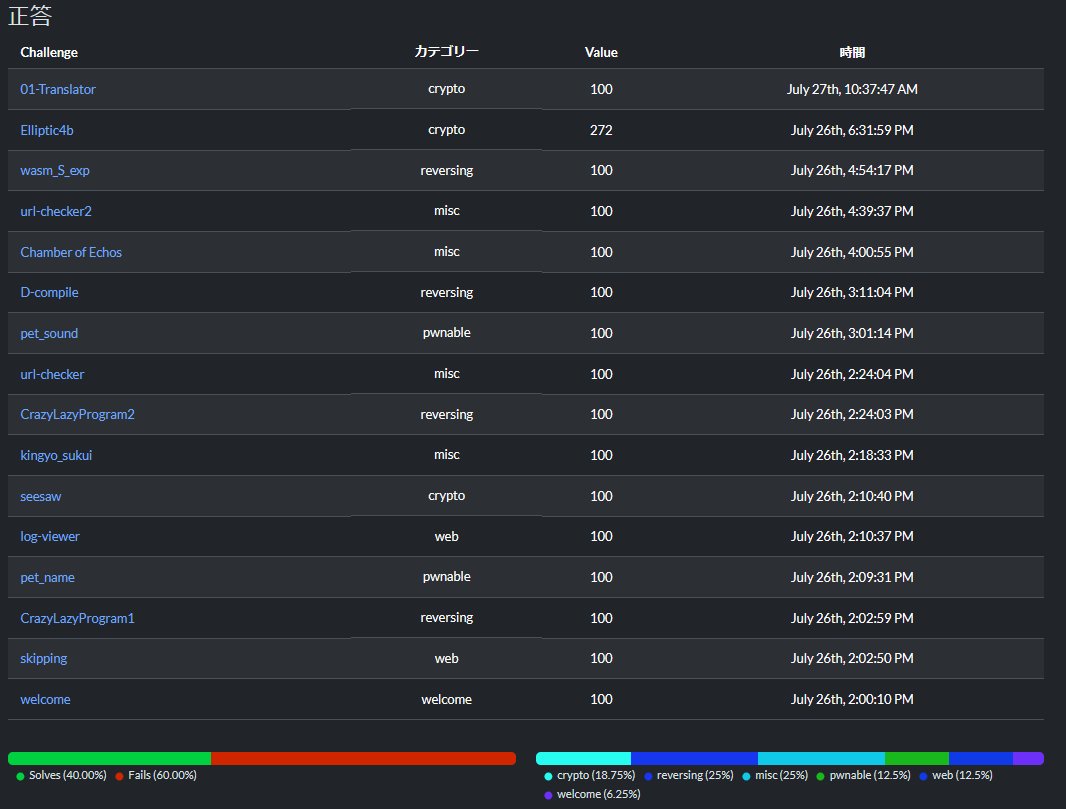Toggle crypto (18.75%) legend entry
This screenshot has height=809, width=1066.
tap(589, 776)
